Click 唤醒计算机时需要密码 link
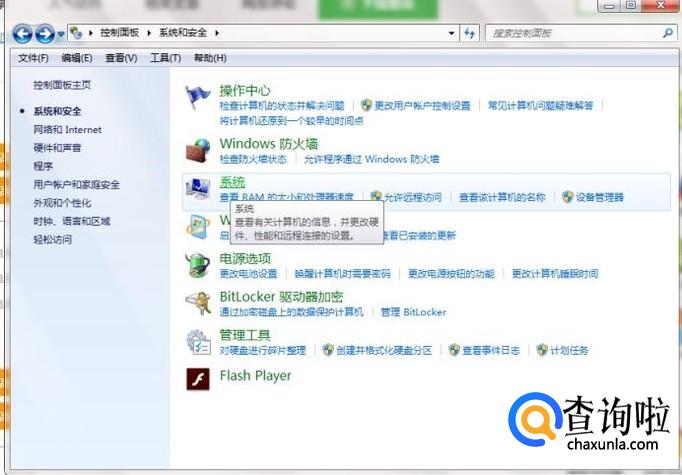 point(342,274)
